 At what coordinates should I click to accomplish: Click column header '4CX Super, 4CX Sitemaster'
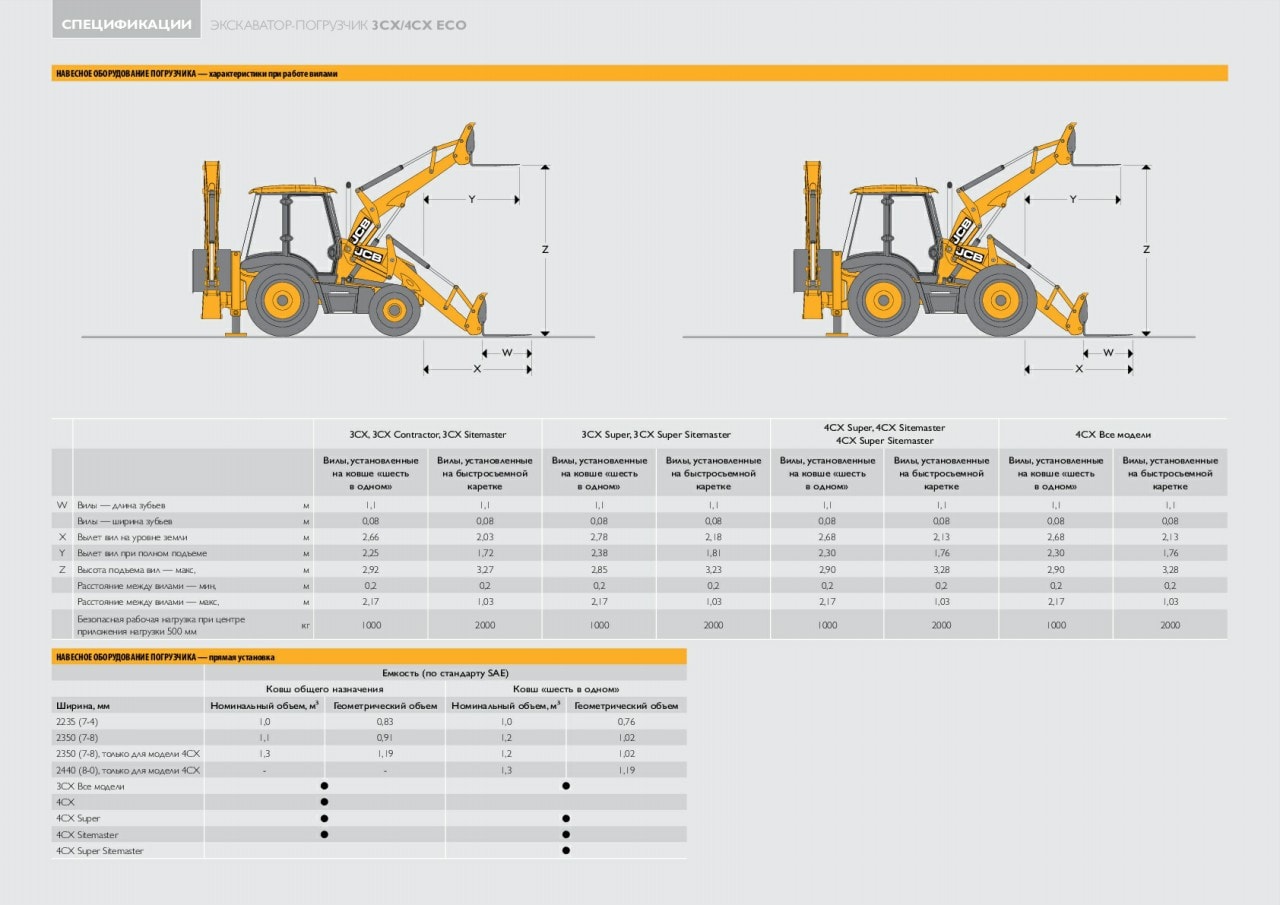884,428
